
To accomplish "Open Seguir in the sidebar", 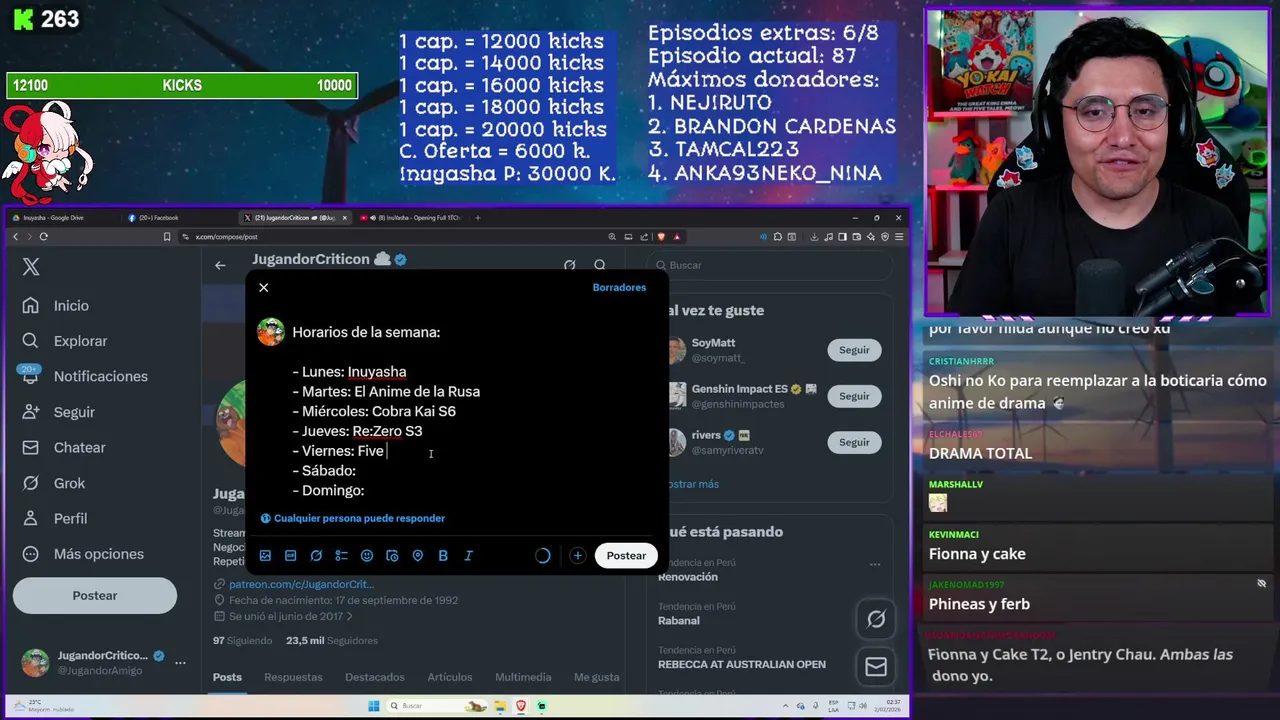I will (x=58, y=412).
